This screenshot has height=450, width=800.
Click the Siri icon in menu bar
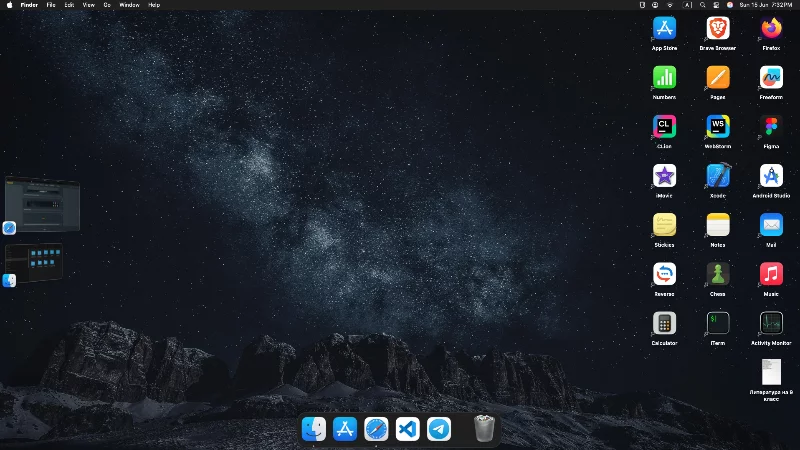[x=730, y=5]
